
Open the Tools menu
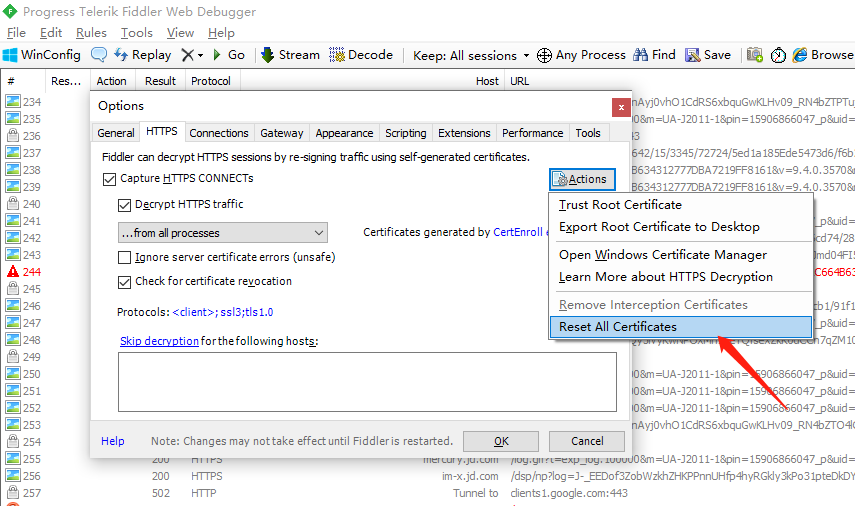point(136,33)
